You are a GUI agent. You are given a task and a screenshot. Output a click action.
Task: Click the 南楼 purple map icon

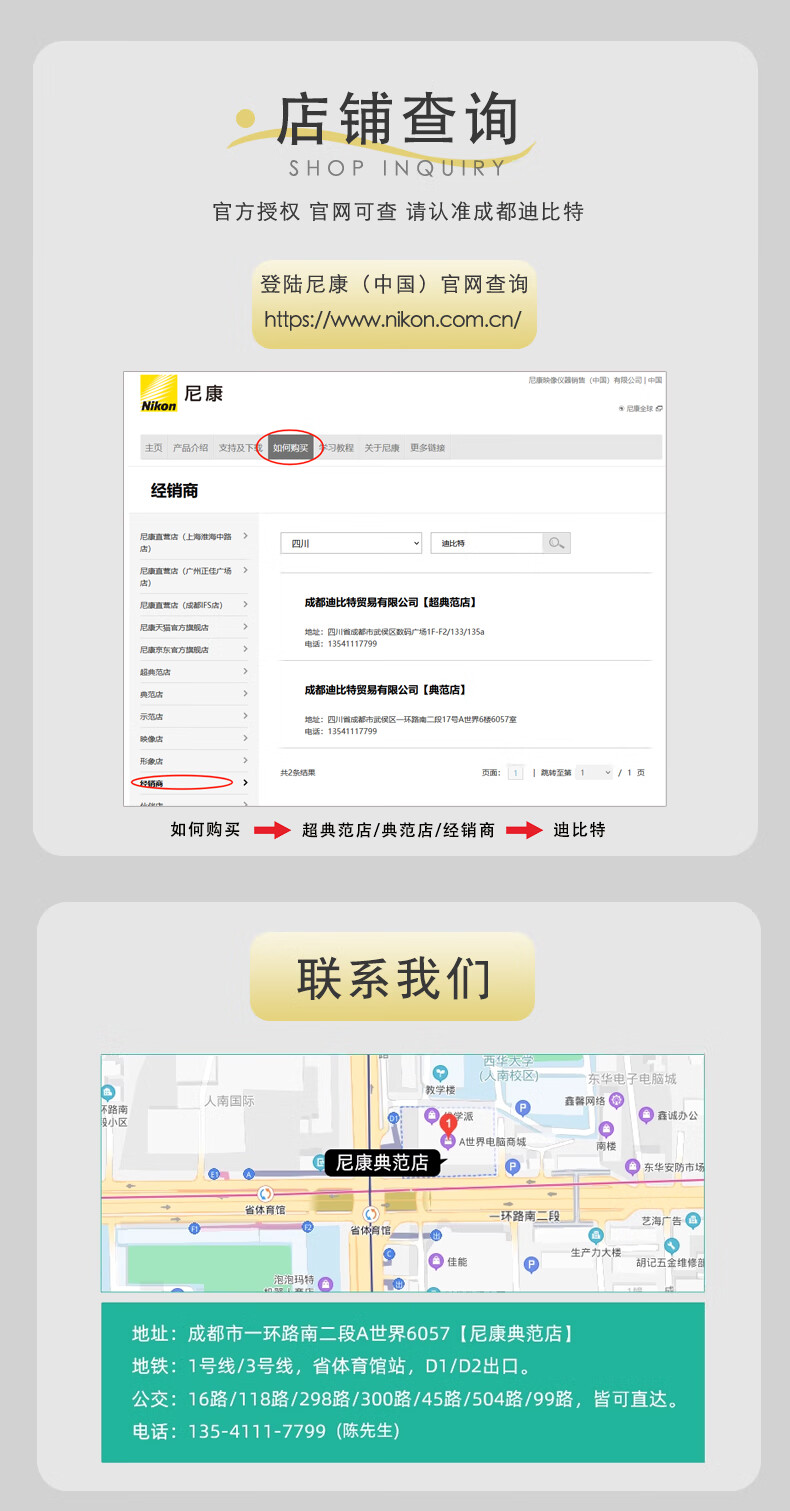(x=606, y=1131)
